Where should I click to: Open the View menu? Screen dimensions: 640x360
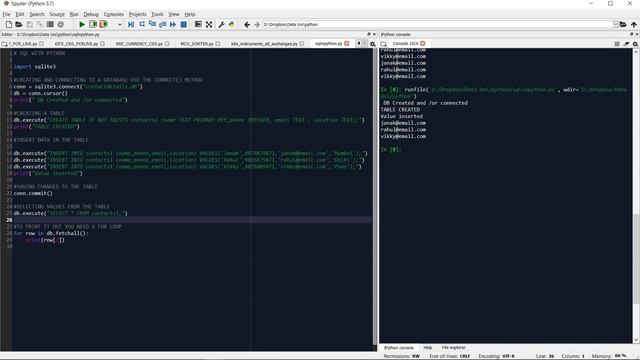[174, 14]
